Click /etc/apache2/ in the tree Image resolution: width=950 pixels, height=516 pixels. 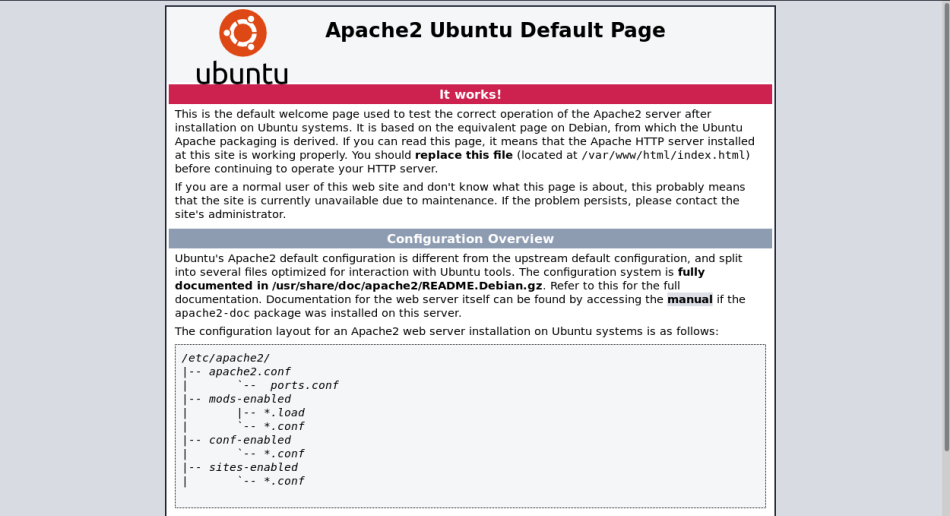pos(225,358)
